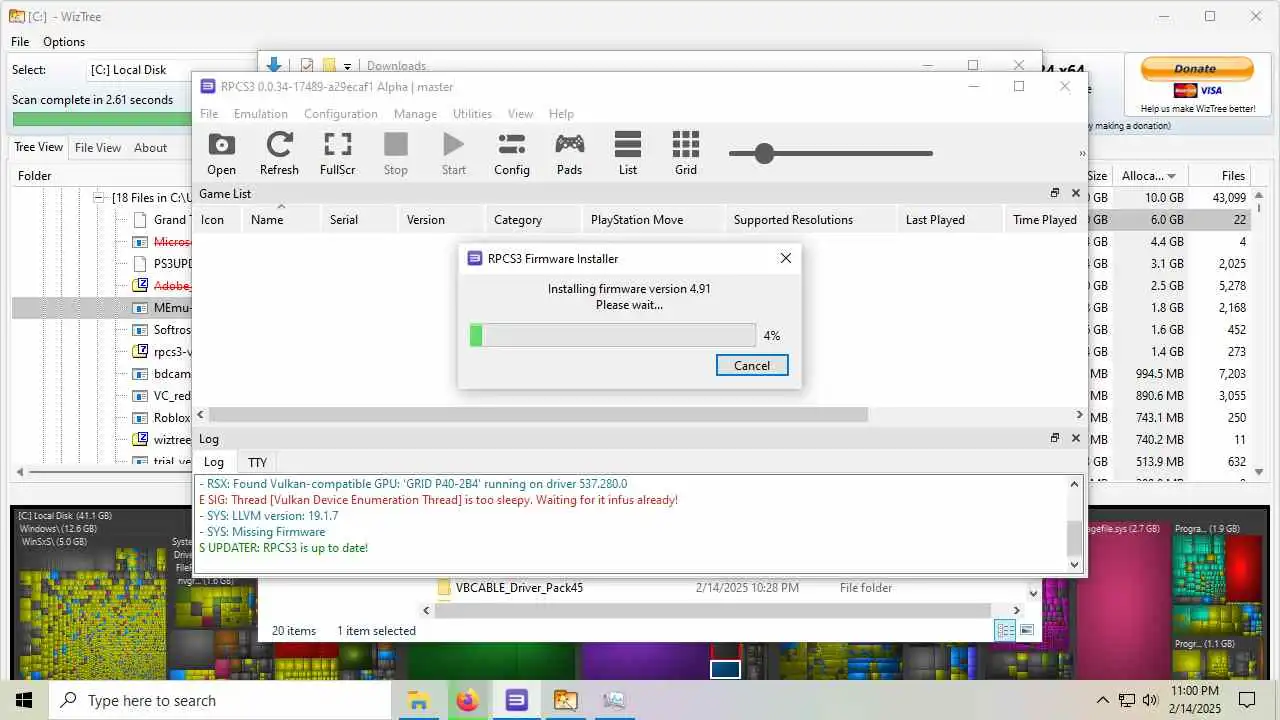Select the Log tab
This screenshot has height=720, width=1280.
click(x=214, y=462)
